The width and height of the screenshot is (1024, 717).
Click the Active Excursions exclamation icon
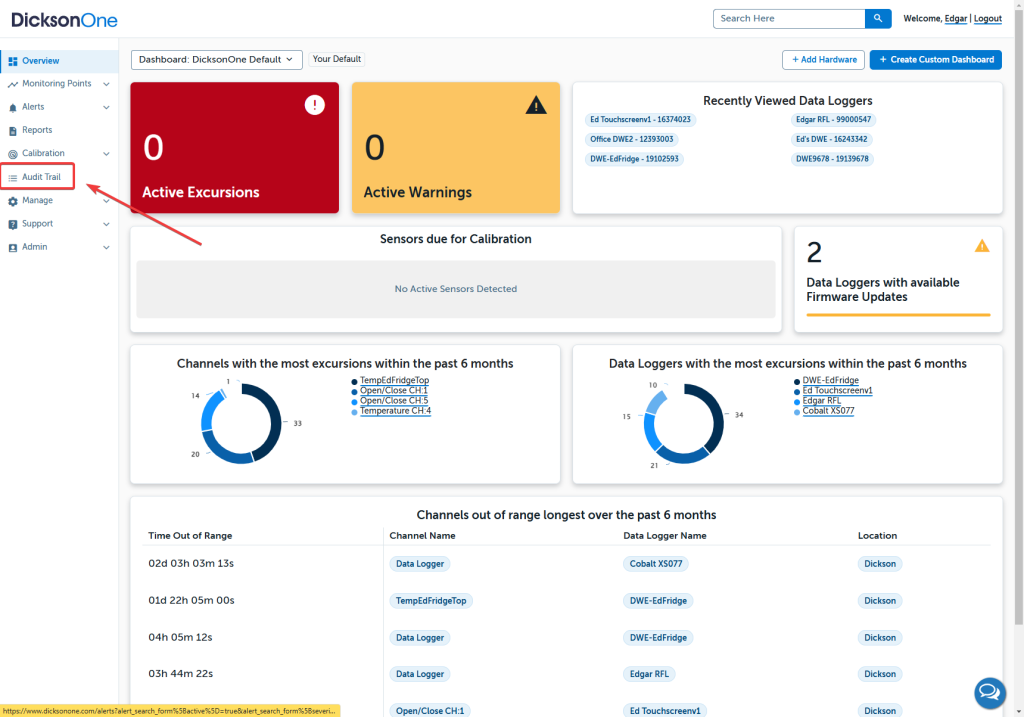coord(314,105)
